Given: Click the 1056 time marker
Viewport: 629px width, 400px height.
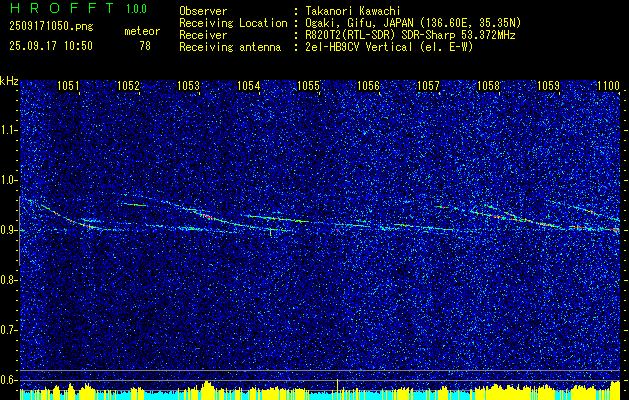Looking at the screenshot, I should 368,85.
